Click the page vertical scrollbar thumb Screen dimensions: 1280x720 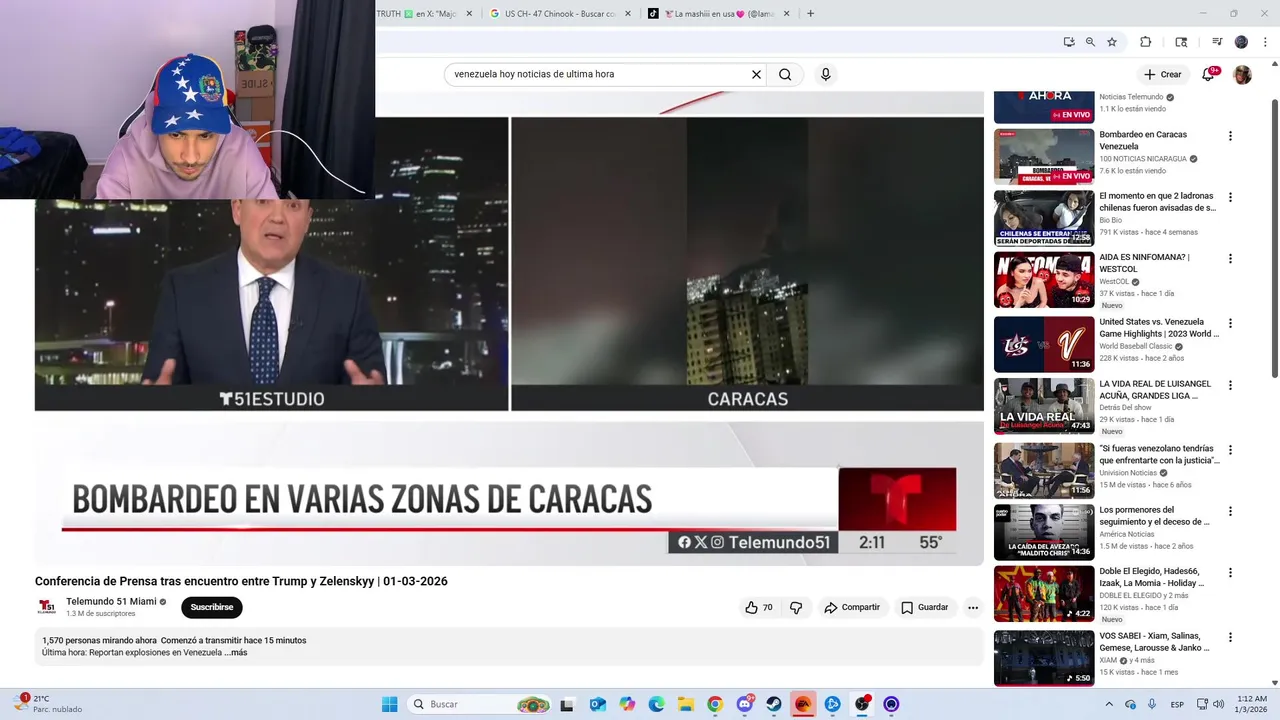tap(1274, 238)
